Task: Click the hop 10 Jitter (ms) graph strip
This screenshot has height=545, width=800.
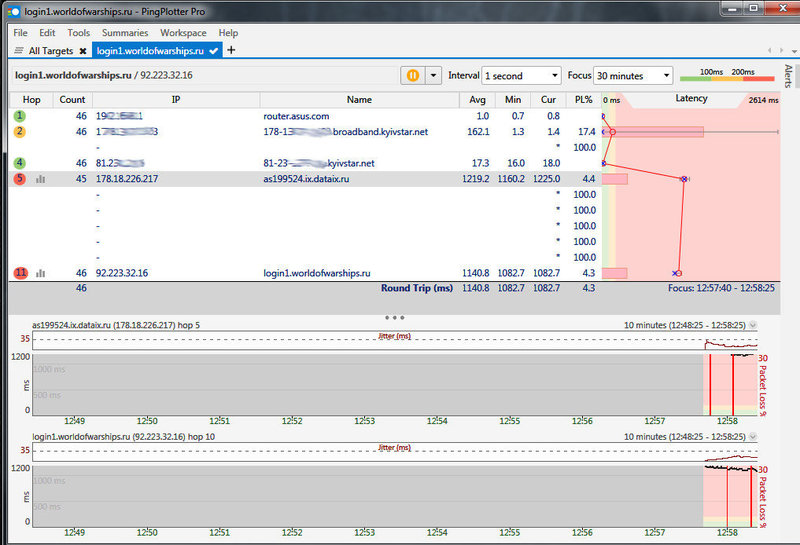Action: point(394,452)
